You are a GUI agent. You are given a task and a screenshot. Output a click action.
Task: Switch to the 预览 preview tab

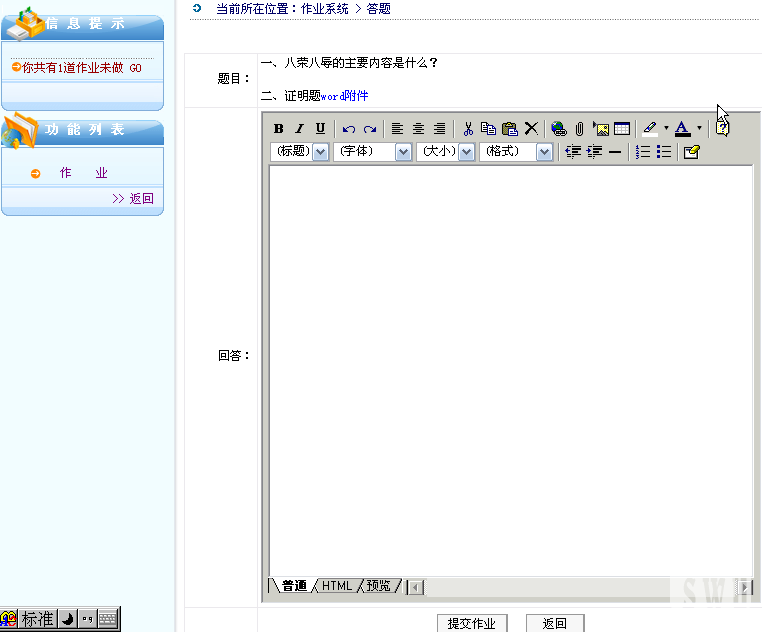click(x=379, y=586)
